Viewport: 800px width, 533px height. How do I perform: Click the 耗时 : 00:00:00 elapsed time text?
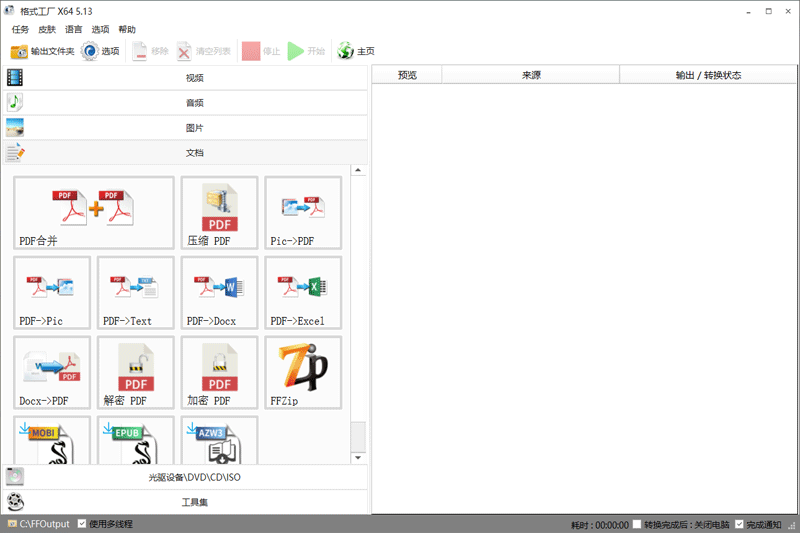click(x=599, y=525)
